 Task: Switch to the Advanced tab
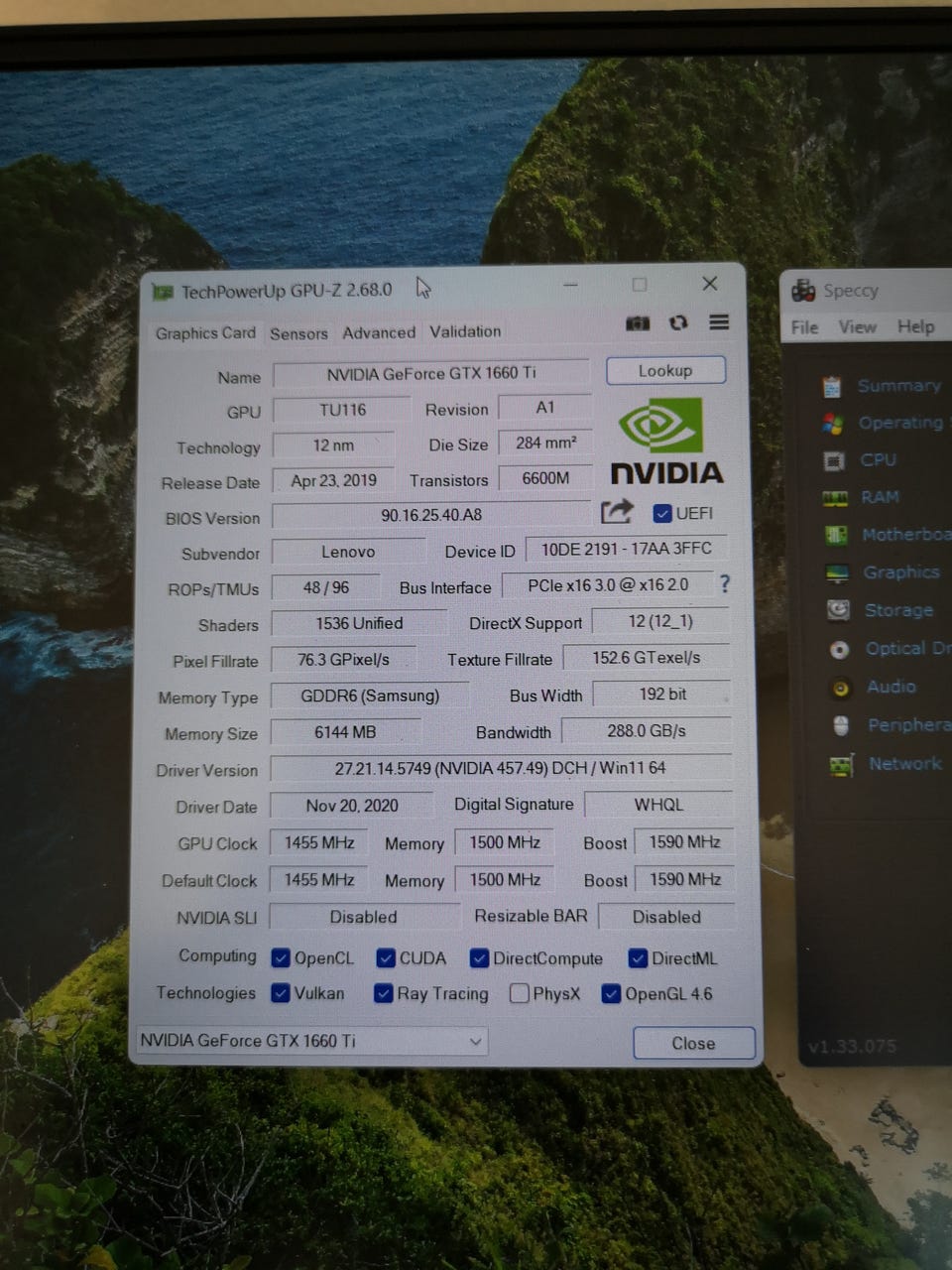[x=379, y=332]
